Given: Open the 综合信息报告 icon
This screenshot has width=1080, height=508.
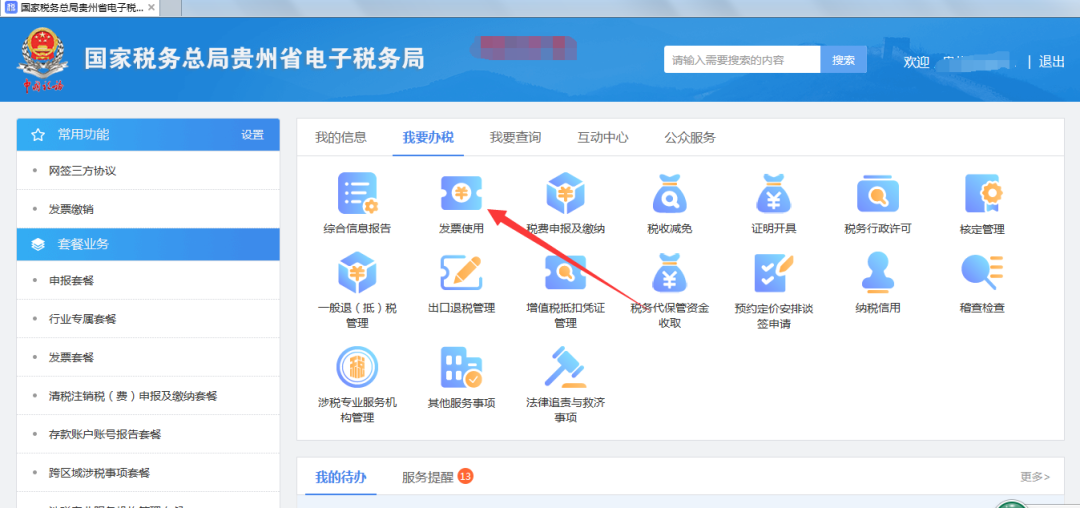Looking at the screenshot, I should click(357, 193).
